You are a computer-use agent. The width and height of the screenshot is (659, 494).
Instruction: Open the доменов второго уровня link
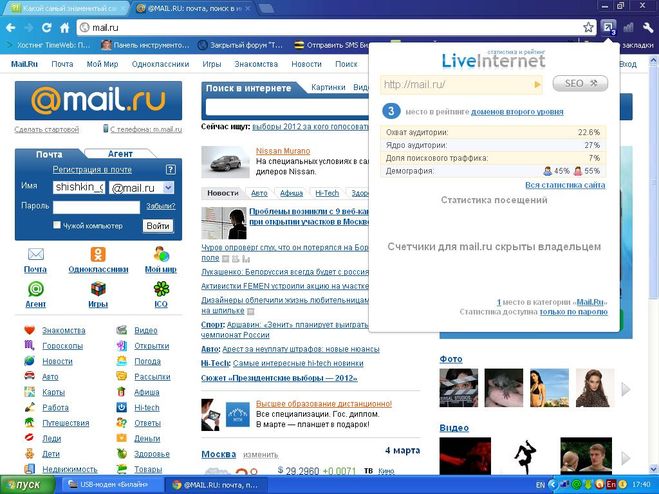click(517, 112)
